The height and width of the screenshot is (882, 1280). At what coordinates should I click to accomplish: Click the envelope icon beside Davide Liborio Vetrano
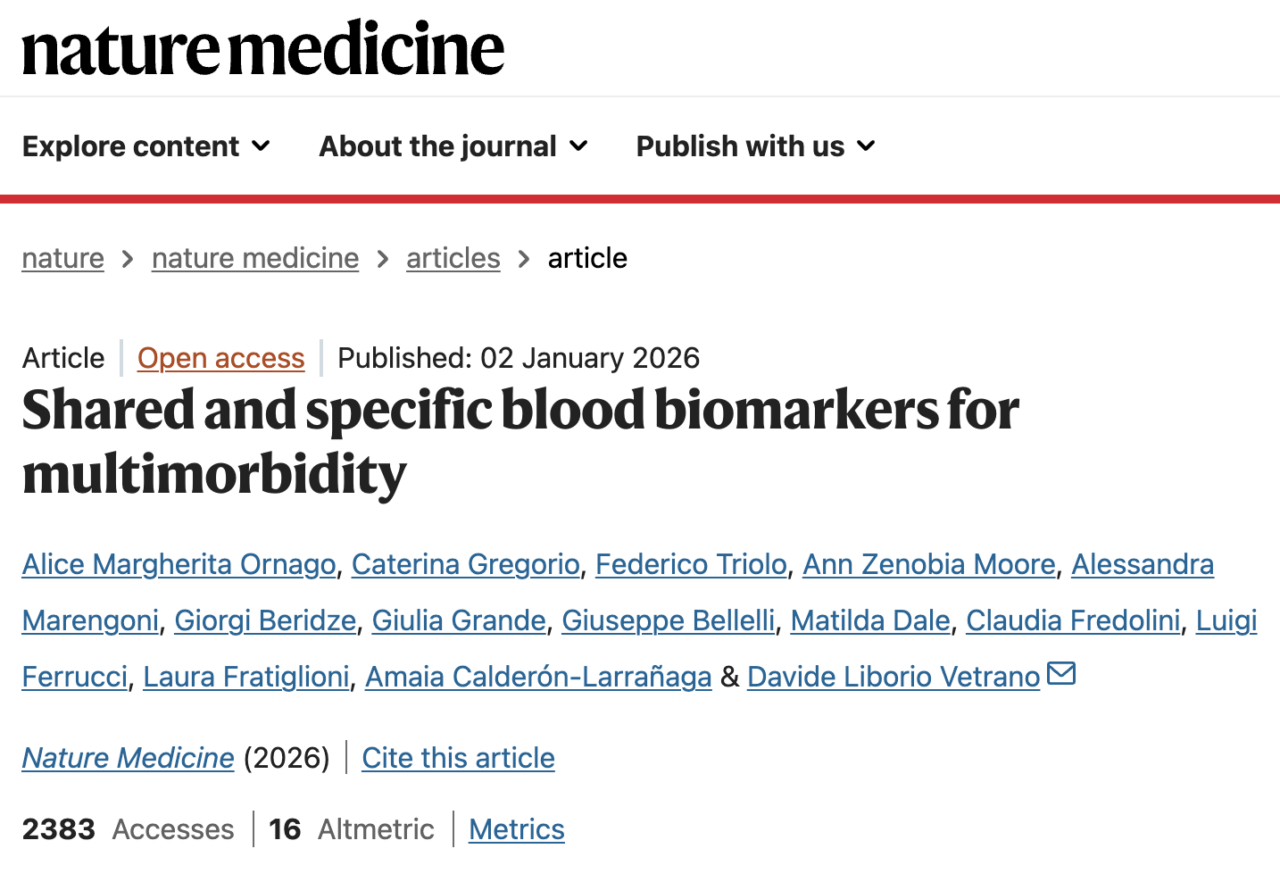point(1061,675)
